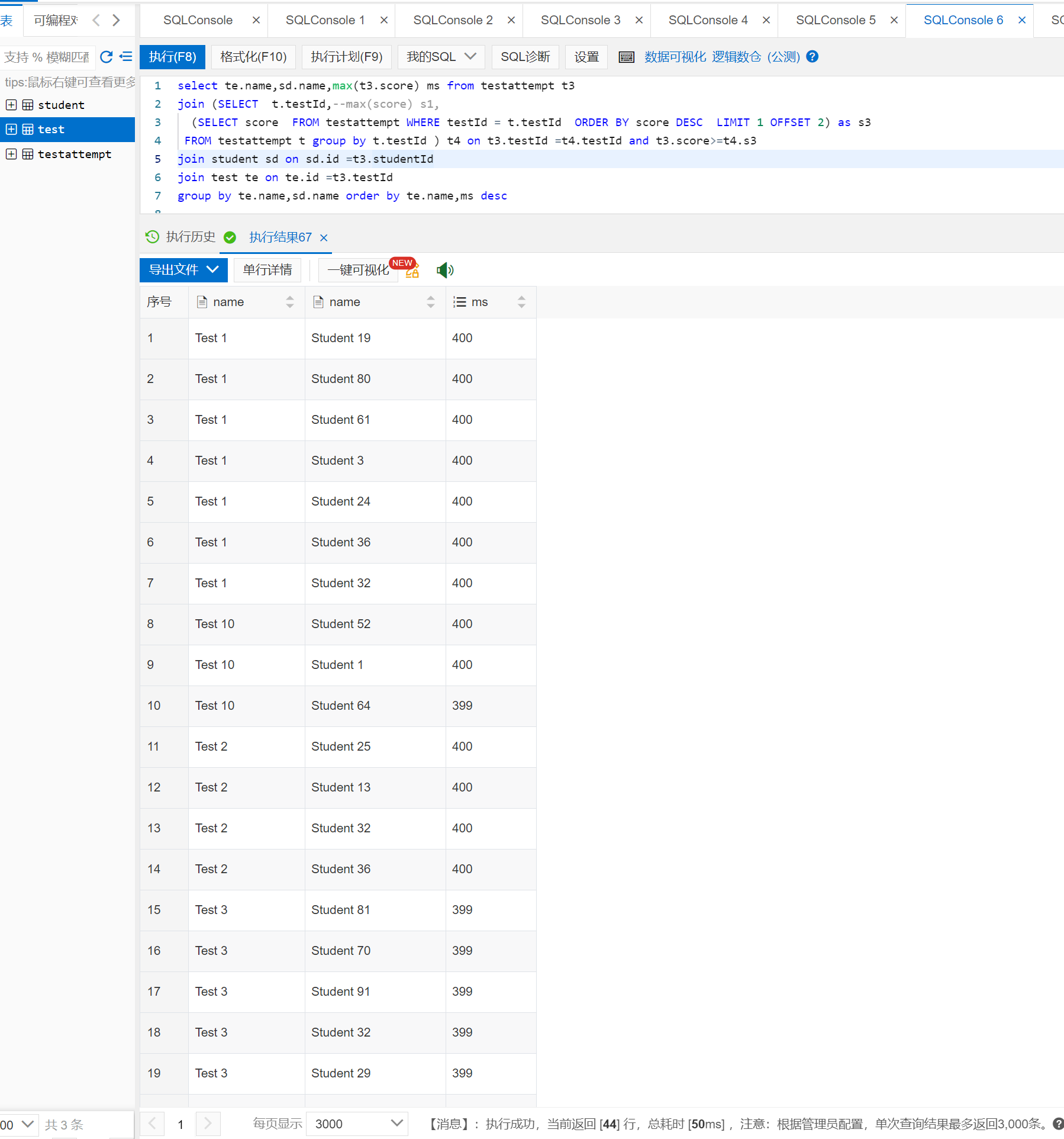Go to previous sidebar tab arrow

96,20
